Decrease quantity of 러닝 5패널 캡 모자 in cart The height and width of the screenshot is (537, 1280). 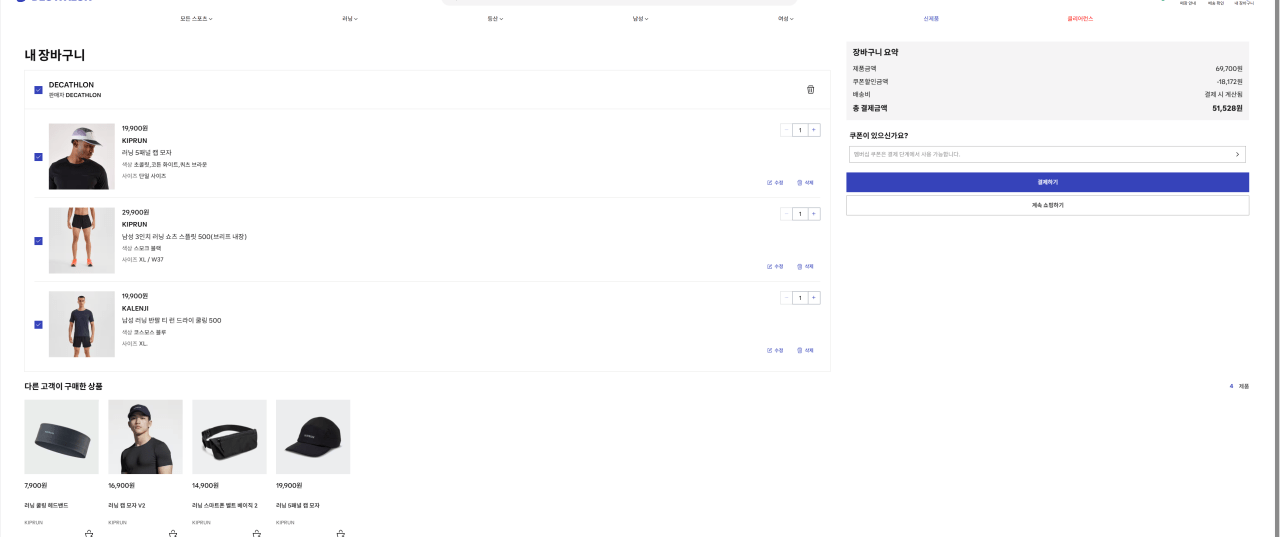[x=786, y=130]
